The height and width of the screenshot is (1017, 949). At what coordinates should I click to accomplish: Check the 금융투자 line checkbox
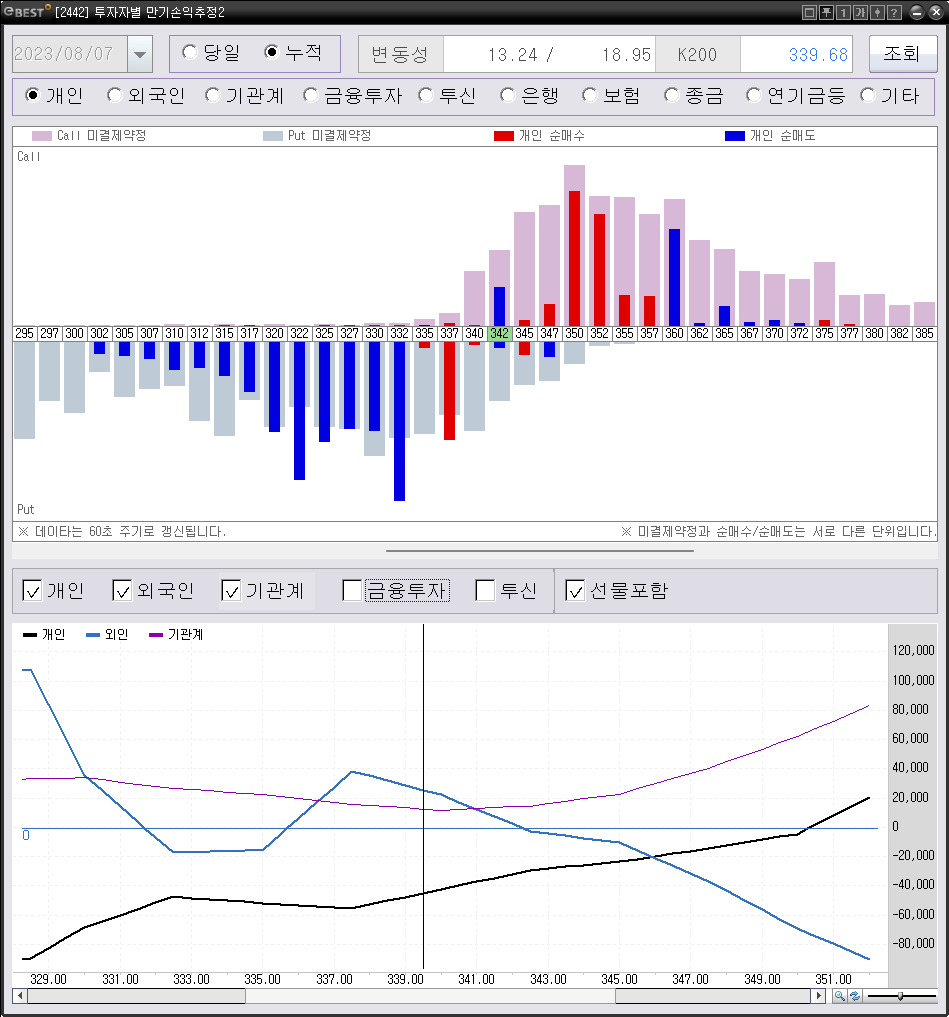352,590
